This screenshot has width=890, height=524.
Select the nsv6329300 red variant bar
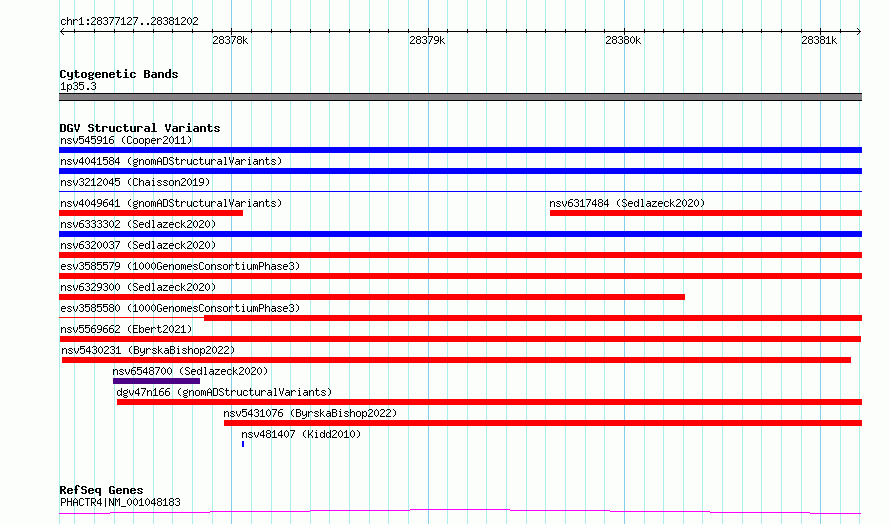pos(372,297)
